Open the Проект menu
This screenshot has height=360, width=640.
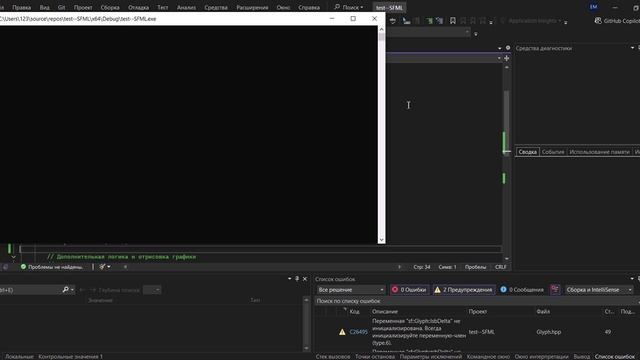pyautogui.click(x=83, y=7)
